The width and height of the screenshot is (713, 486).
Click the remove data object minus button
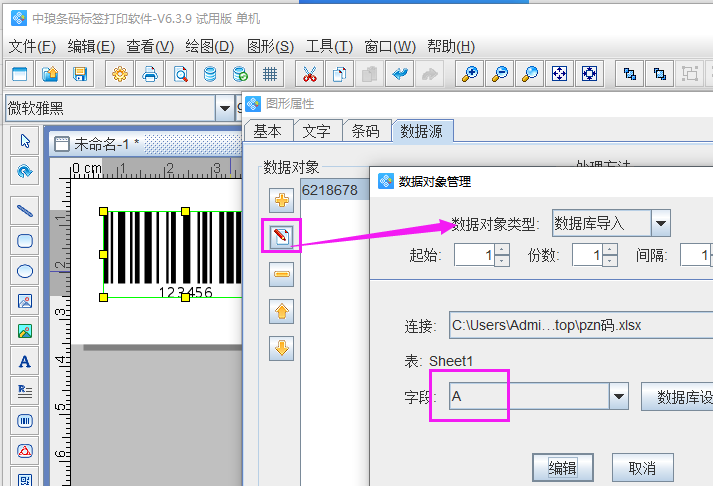tap(282, 275)
